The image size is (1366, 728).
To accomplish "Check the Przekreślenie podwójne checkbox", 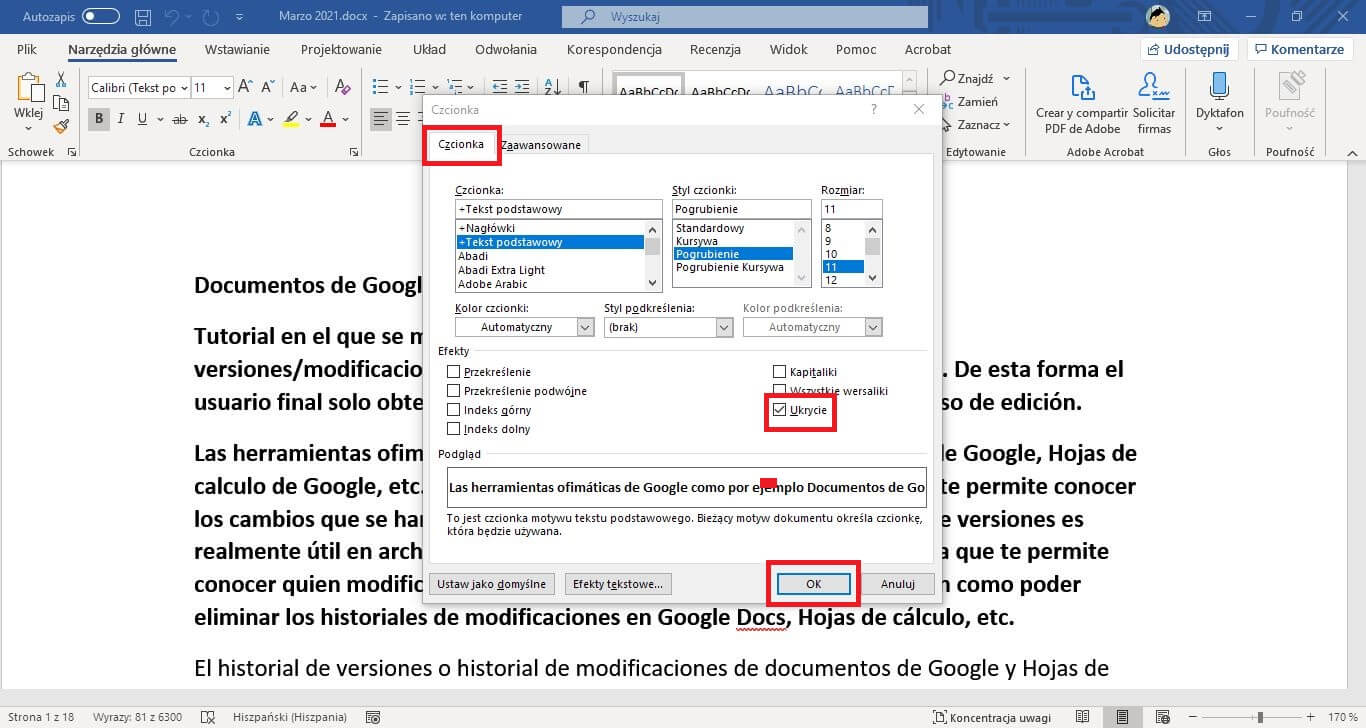I will [454, 391].
